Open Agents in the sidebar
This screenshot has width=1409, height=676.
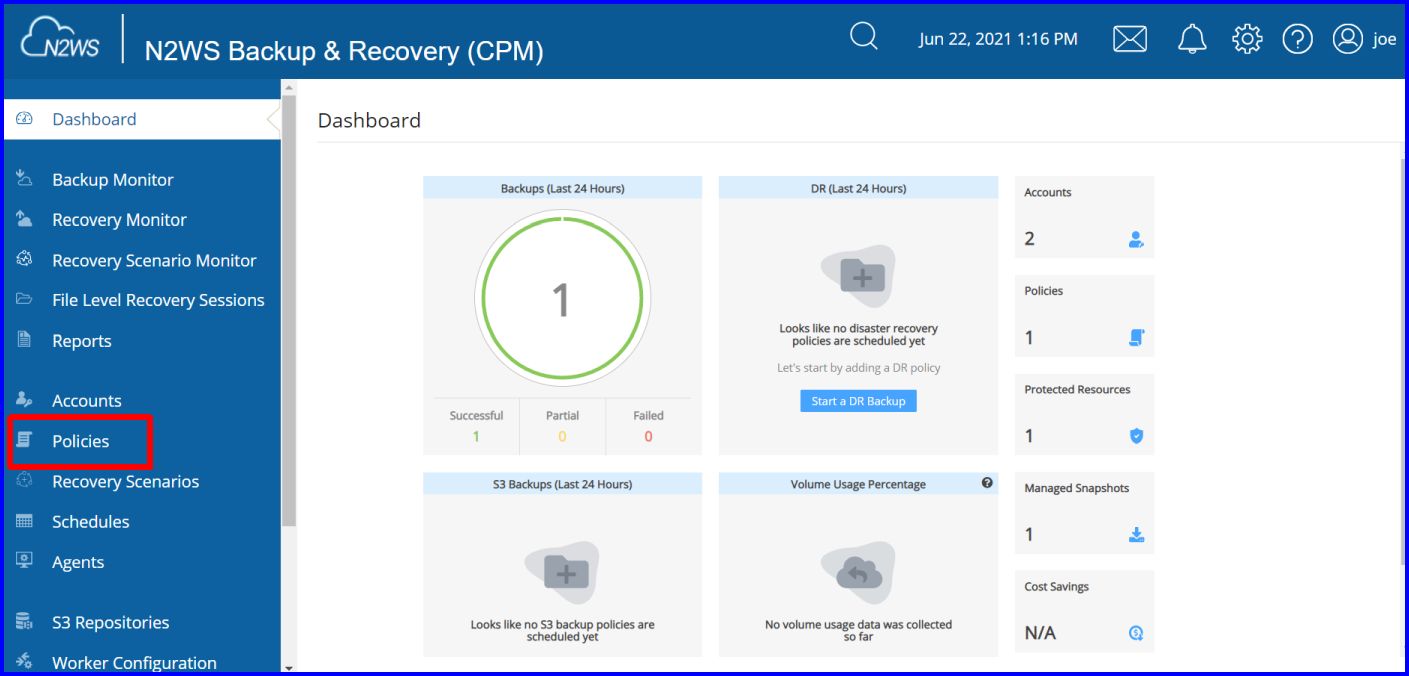78,562
